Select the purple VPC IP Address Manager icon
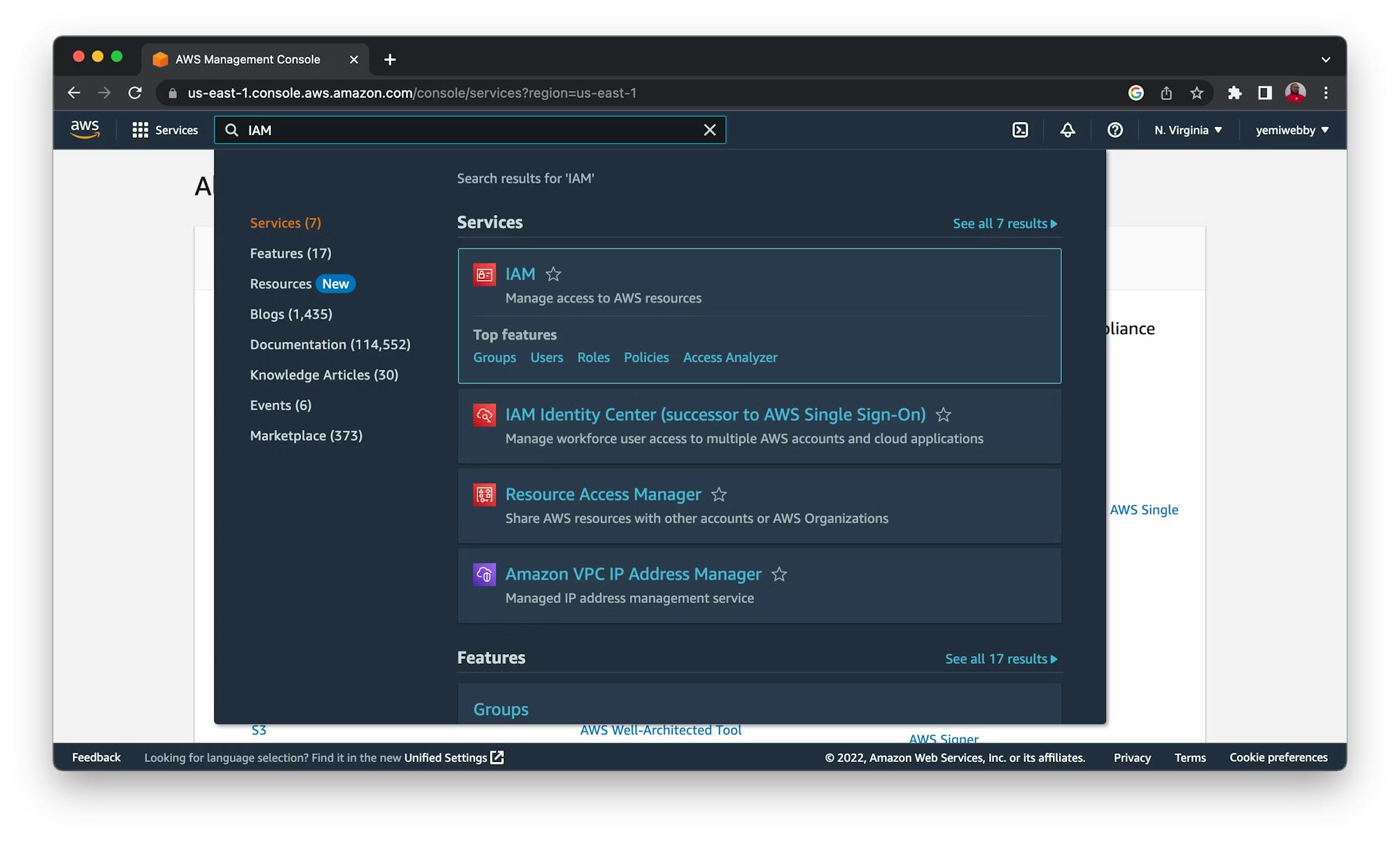The image size is (1400, 841). (x=484, y=574)
